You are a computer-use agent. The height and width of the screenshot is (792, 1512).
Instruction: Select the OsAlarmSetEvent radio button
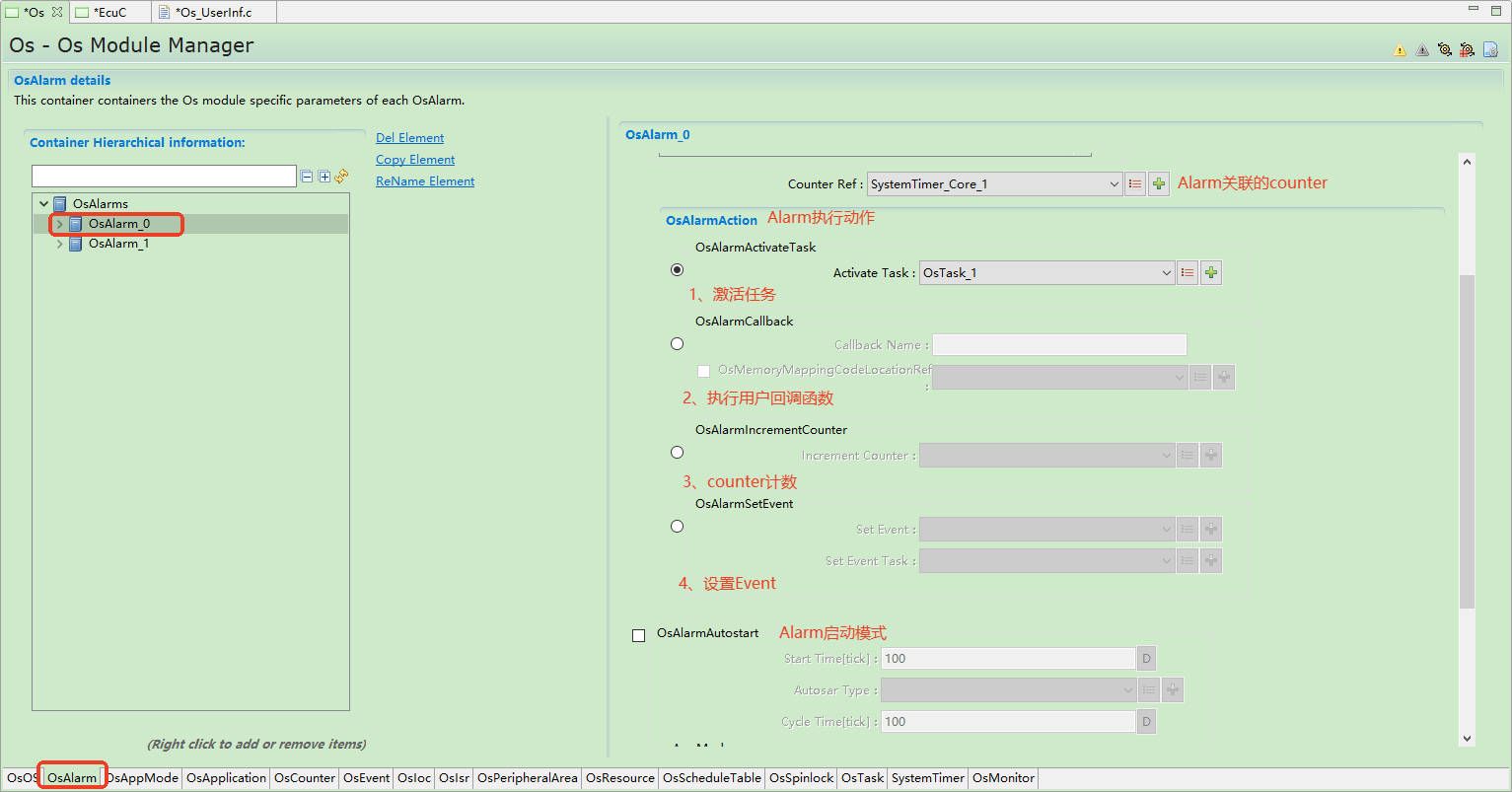677,527
